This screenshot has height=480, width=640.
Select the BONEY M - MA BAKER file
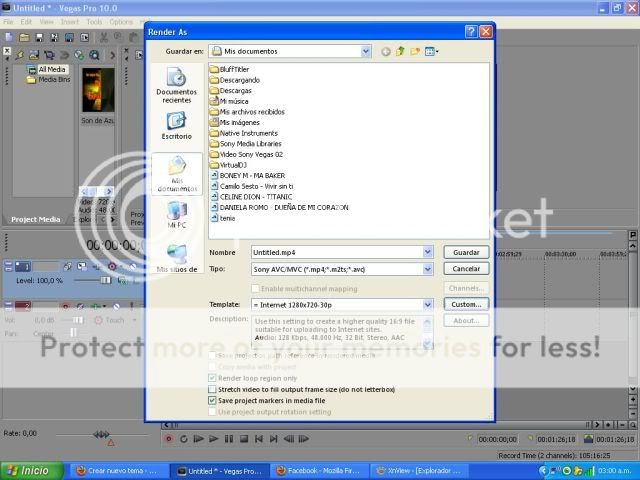248,176
